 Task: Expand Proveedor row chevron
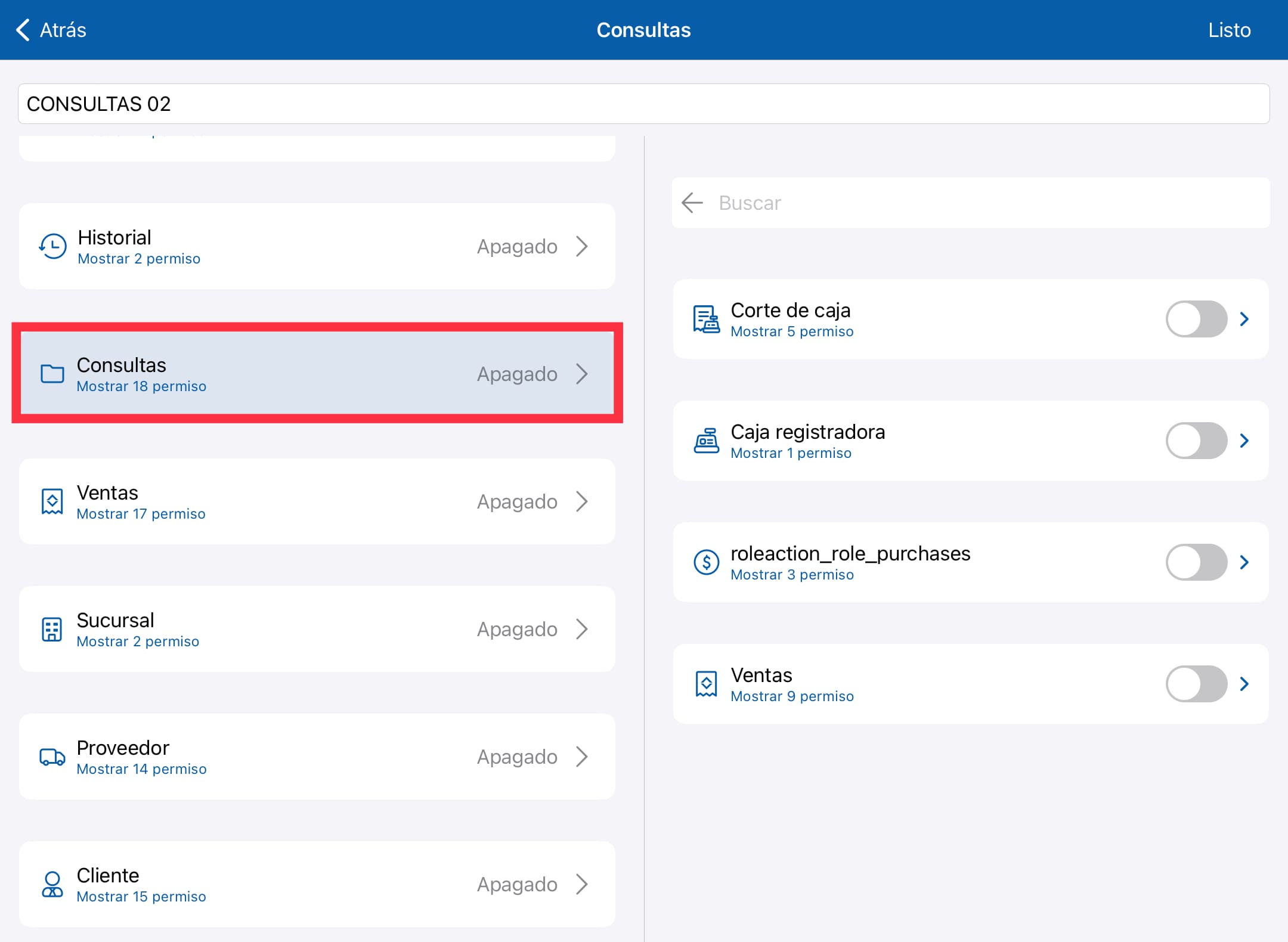point(582,757)
